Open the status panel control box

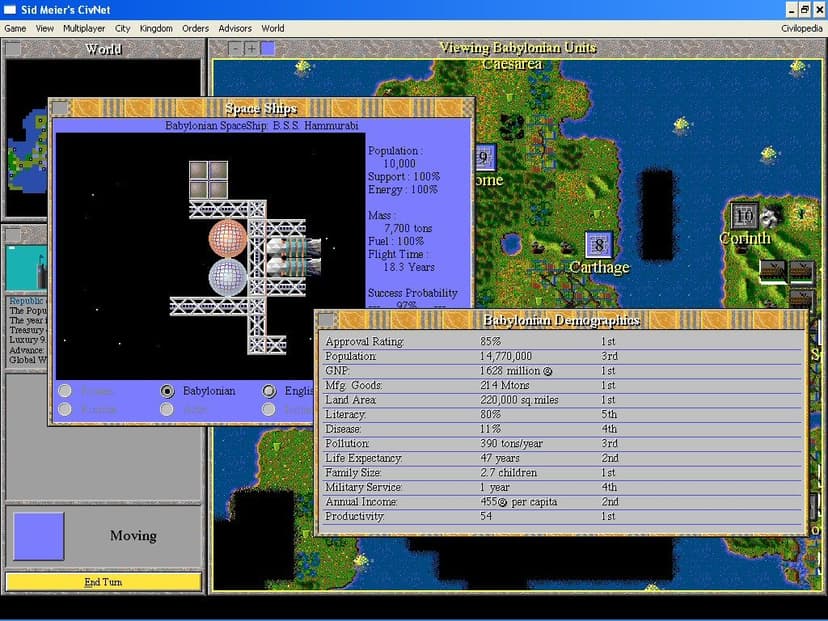pyautogui.click(x=13, y=234)
